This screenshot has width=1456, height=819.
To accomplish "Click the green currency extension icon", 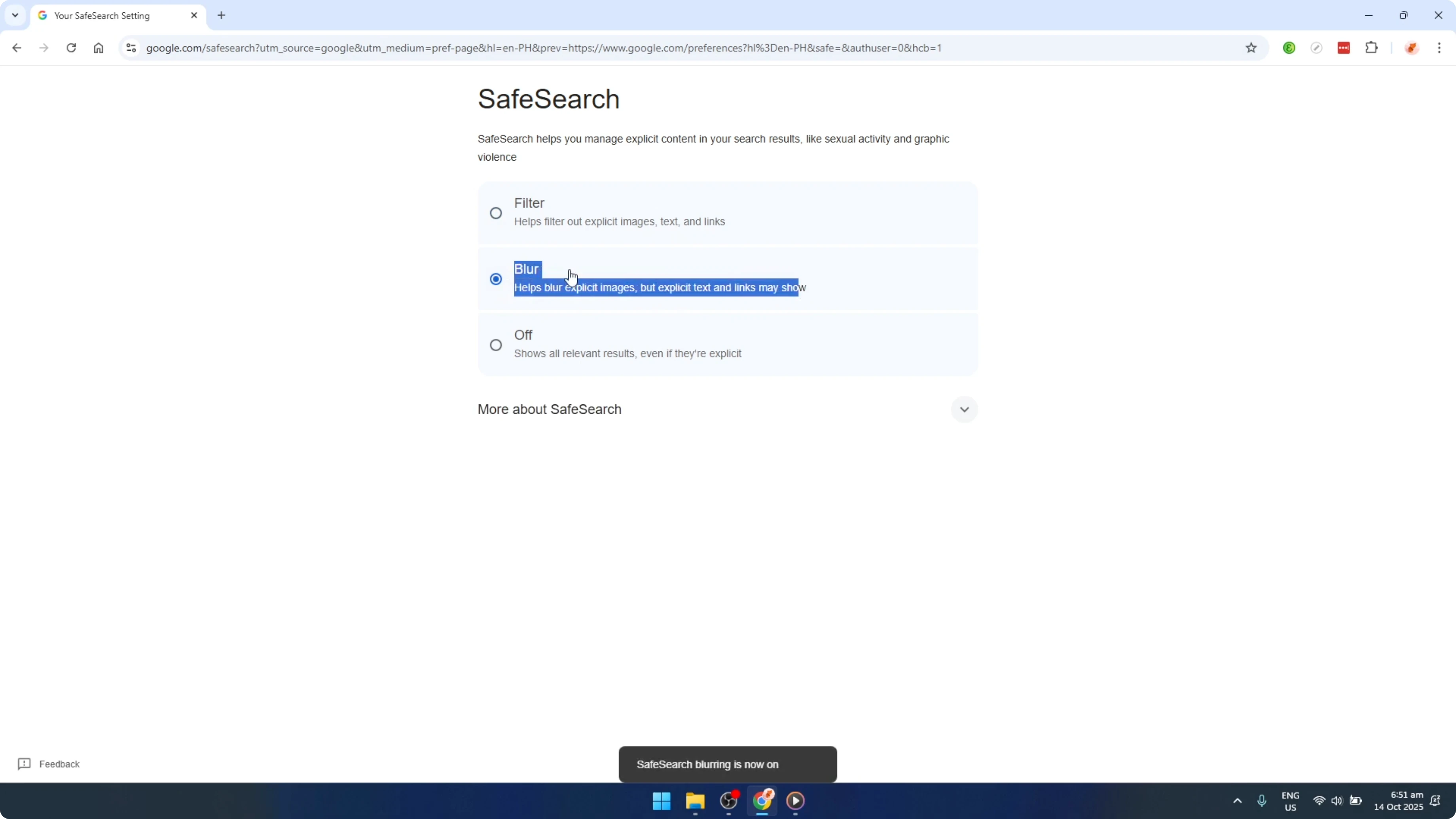I will coord(1289,47).
